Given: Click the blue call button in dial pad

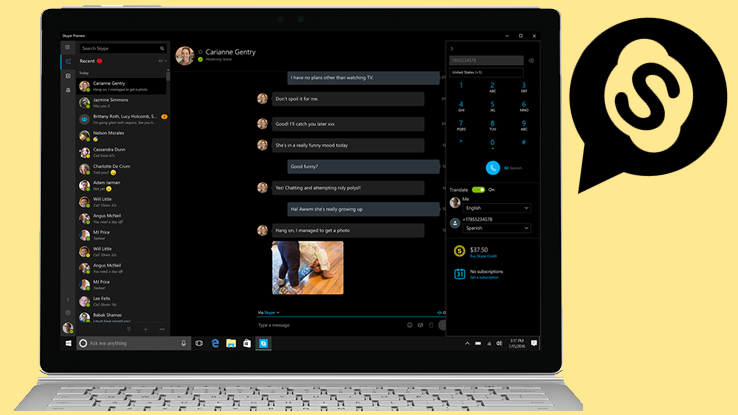Looking at the screenshot, I should pos(493,168).
